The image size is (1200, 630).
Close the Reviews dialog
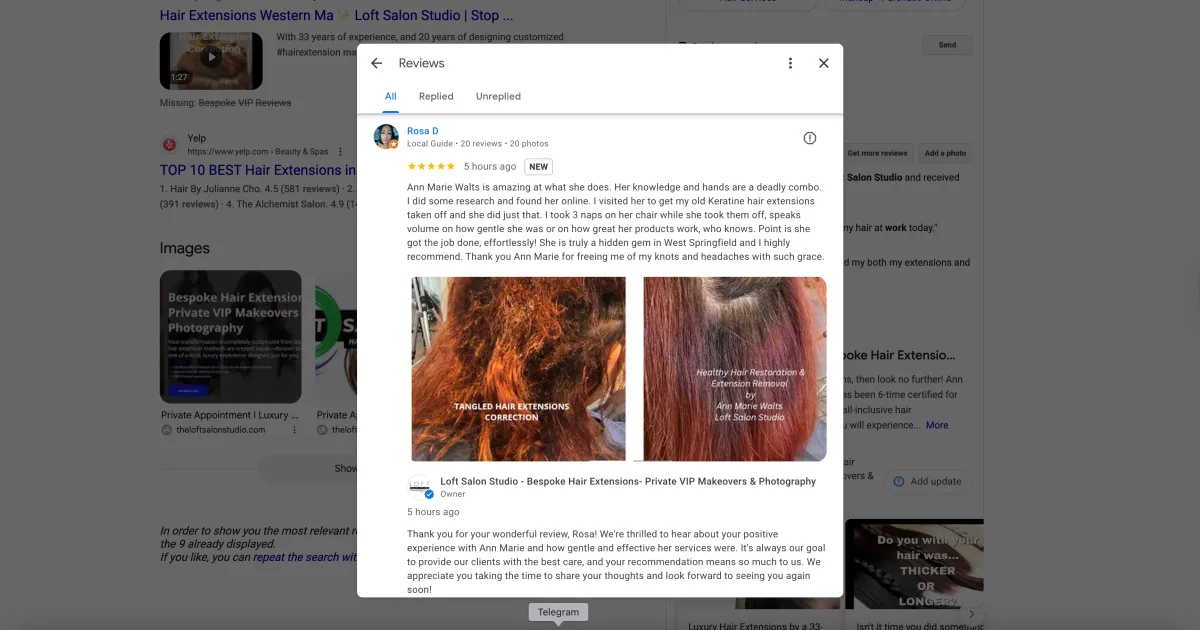click(824, 63)
